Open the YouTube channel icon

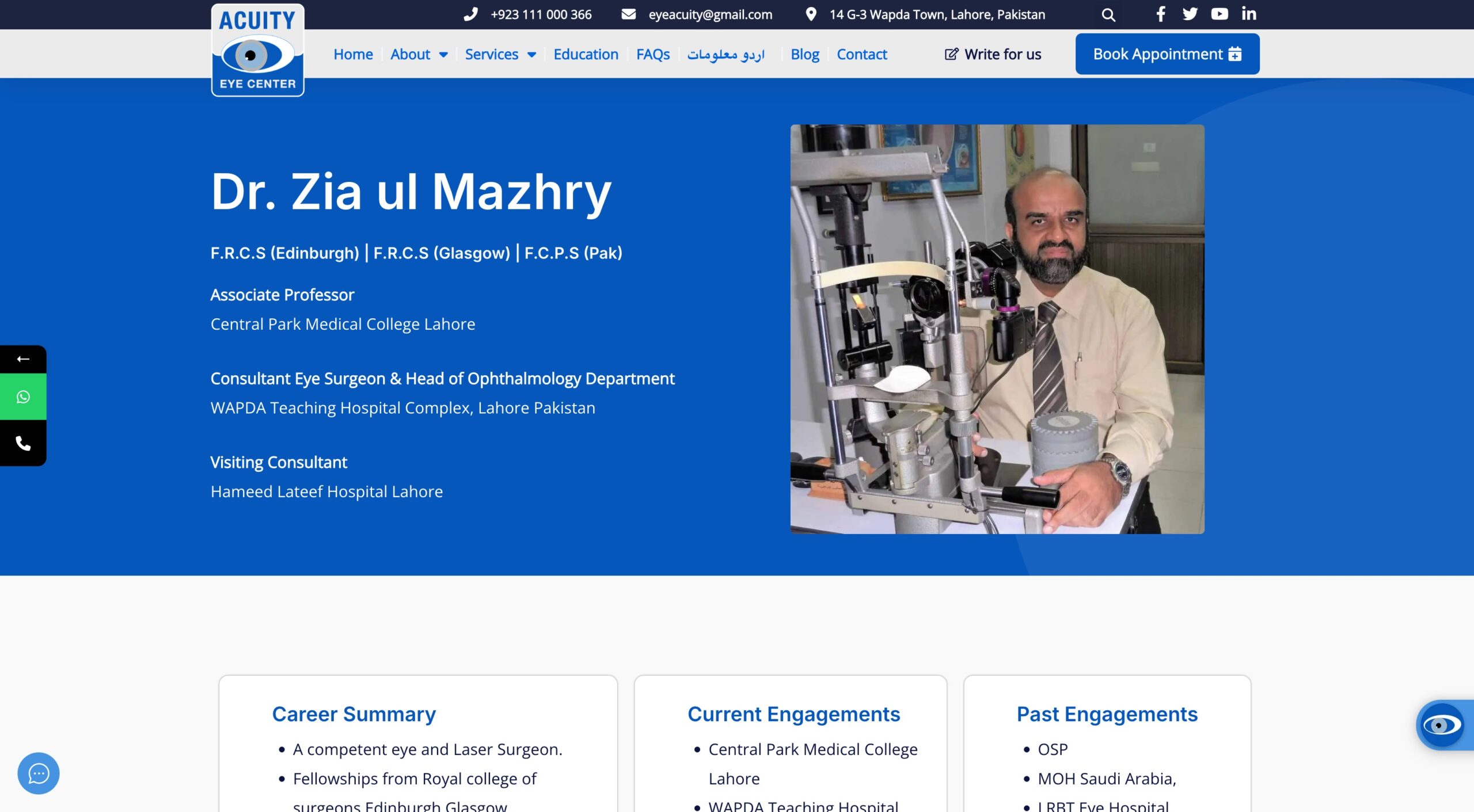[1220, 14]
